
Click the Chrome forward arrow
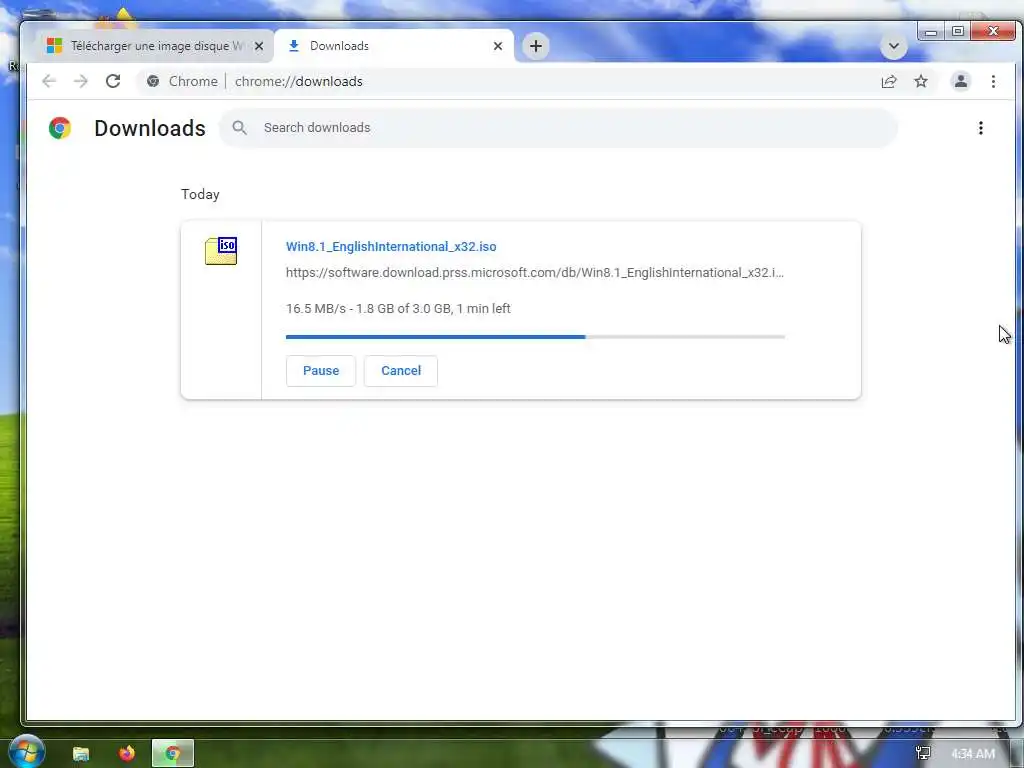click(80, 81)
